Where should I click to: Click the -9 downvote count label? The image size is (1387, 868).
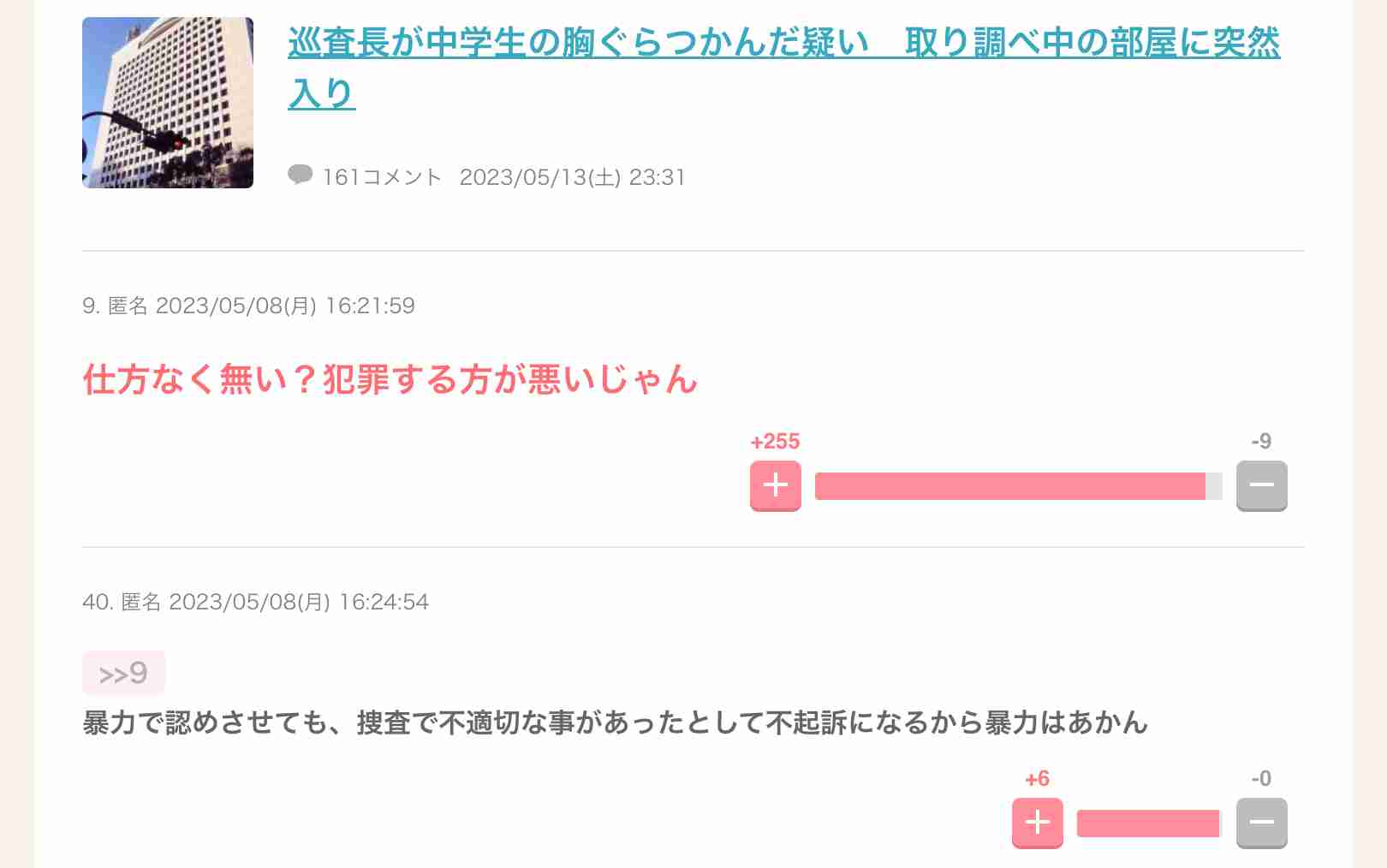pyautogui.click(x=1261, y=442)
